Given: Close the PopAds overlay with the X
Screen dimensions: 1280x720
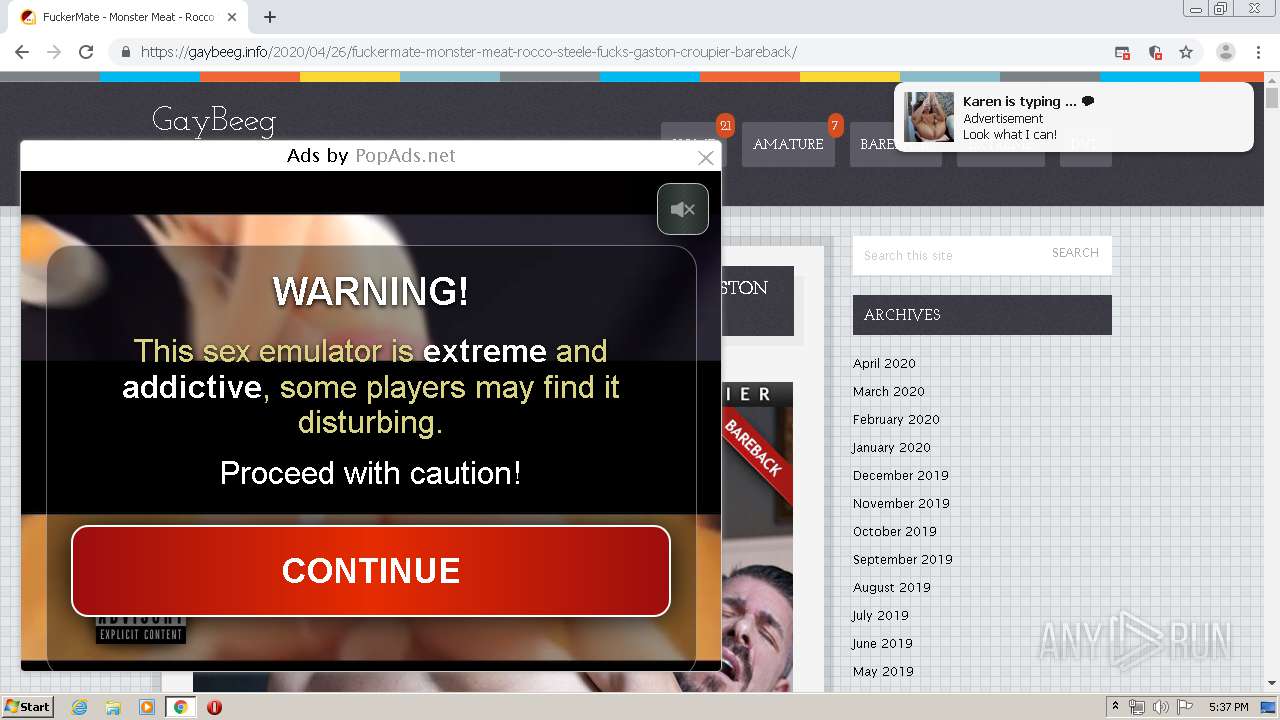Looking at the screenshot, I should (706, 157).
